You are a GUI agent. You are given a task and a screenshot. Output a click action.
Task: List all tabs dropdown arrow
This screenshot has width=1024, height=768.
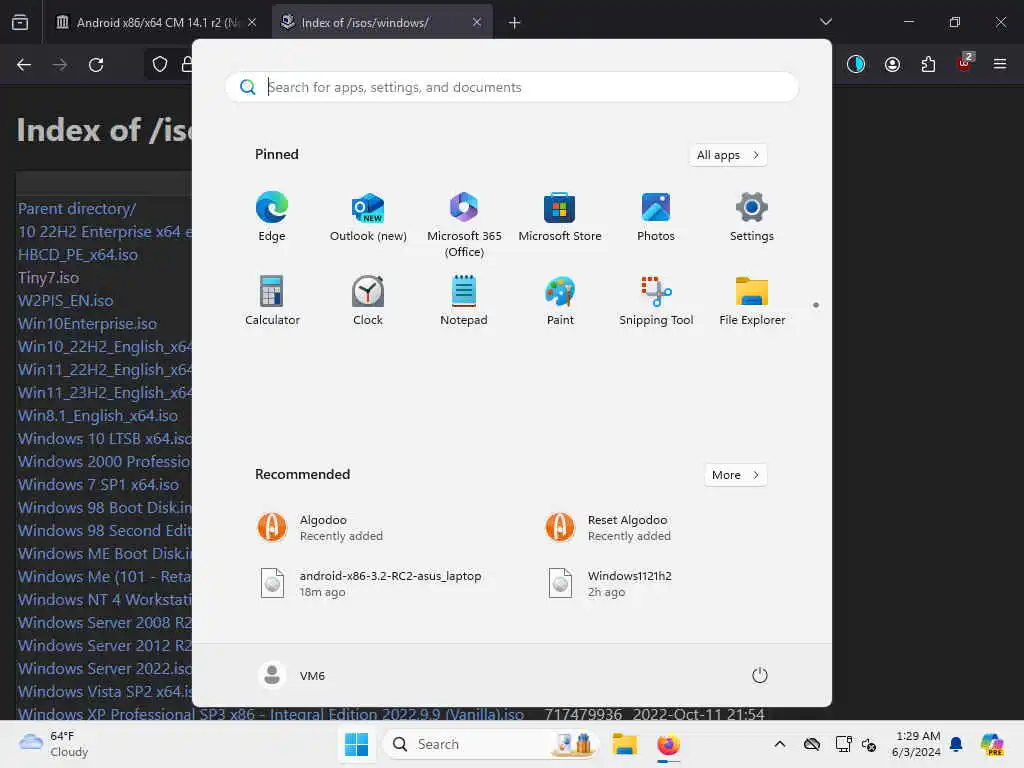[x=825, y=22]
